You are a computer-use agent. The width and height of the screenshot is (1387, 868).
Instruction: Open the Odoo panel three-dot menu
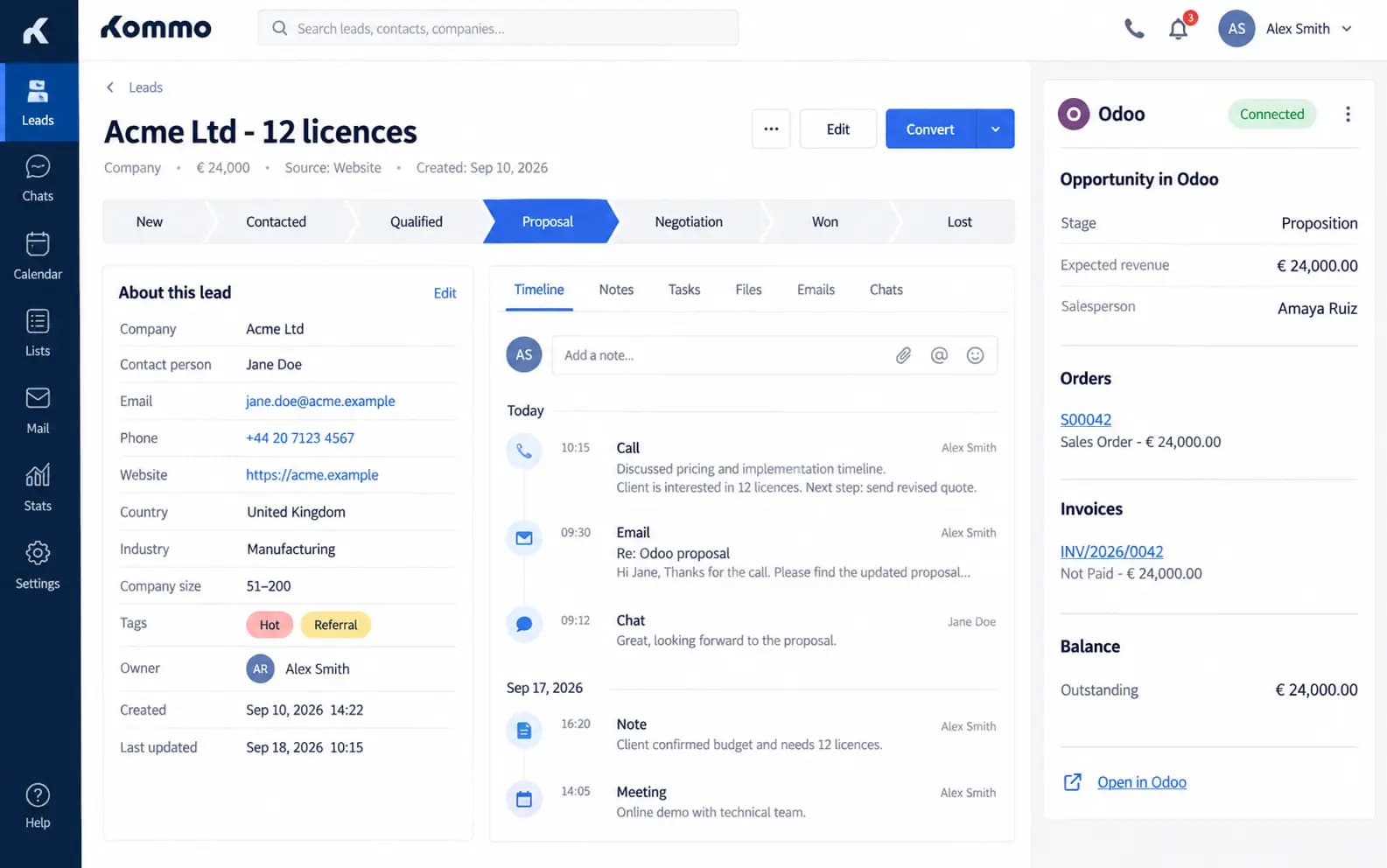[1348, 115]
